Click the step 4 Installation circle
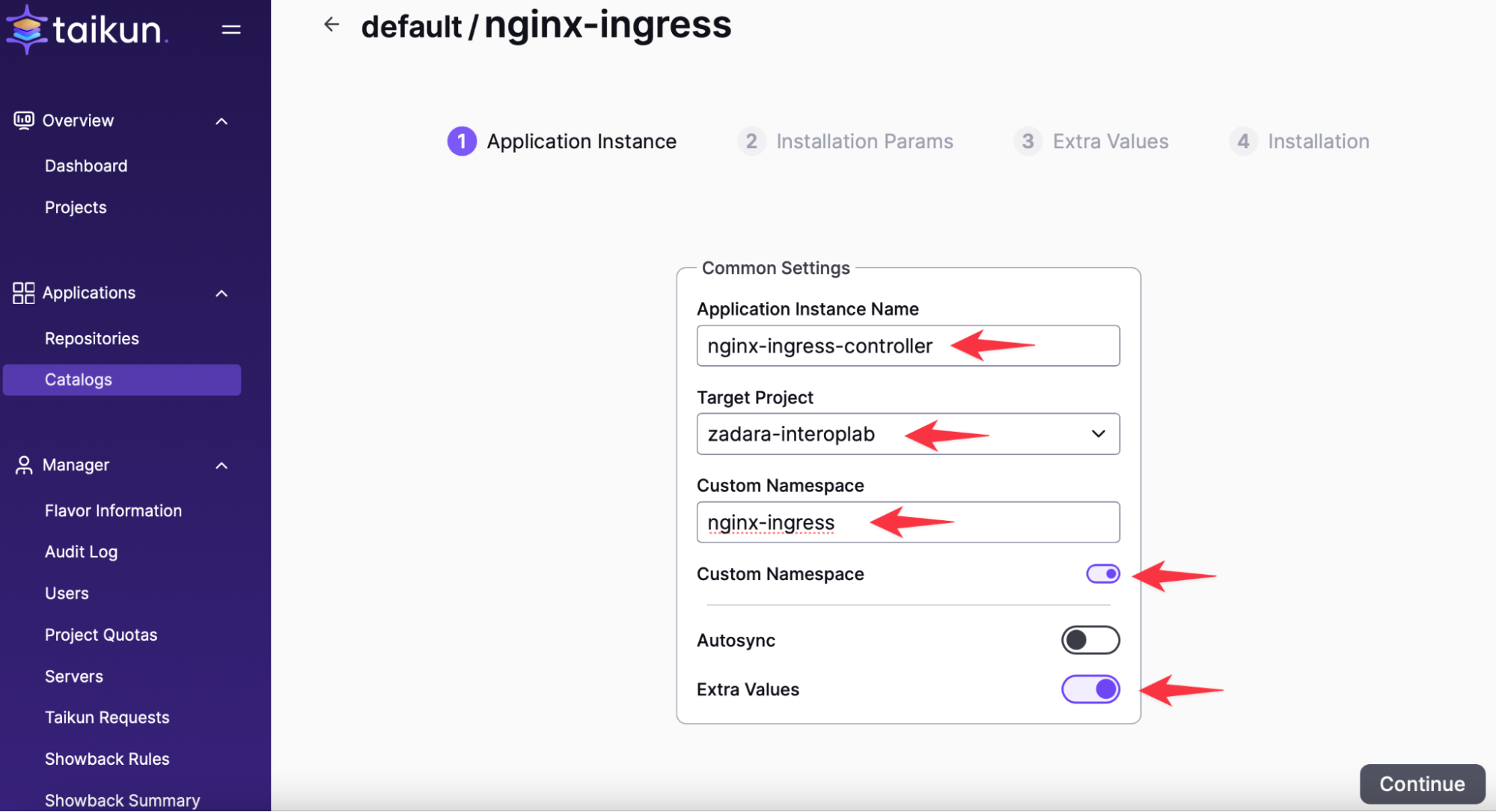This screenshot has height=812, width=1496. (1243, 141)
